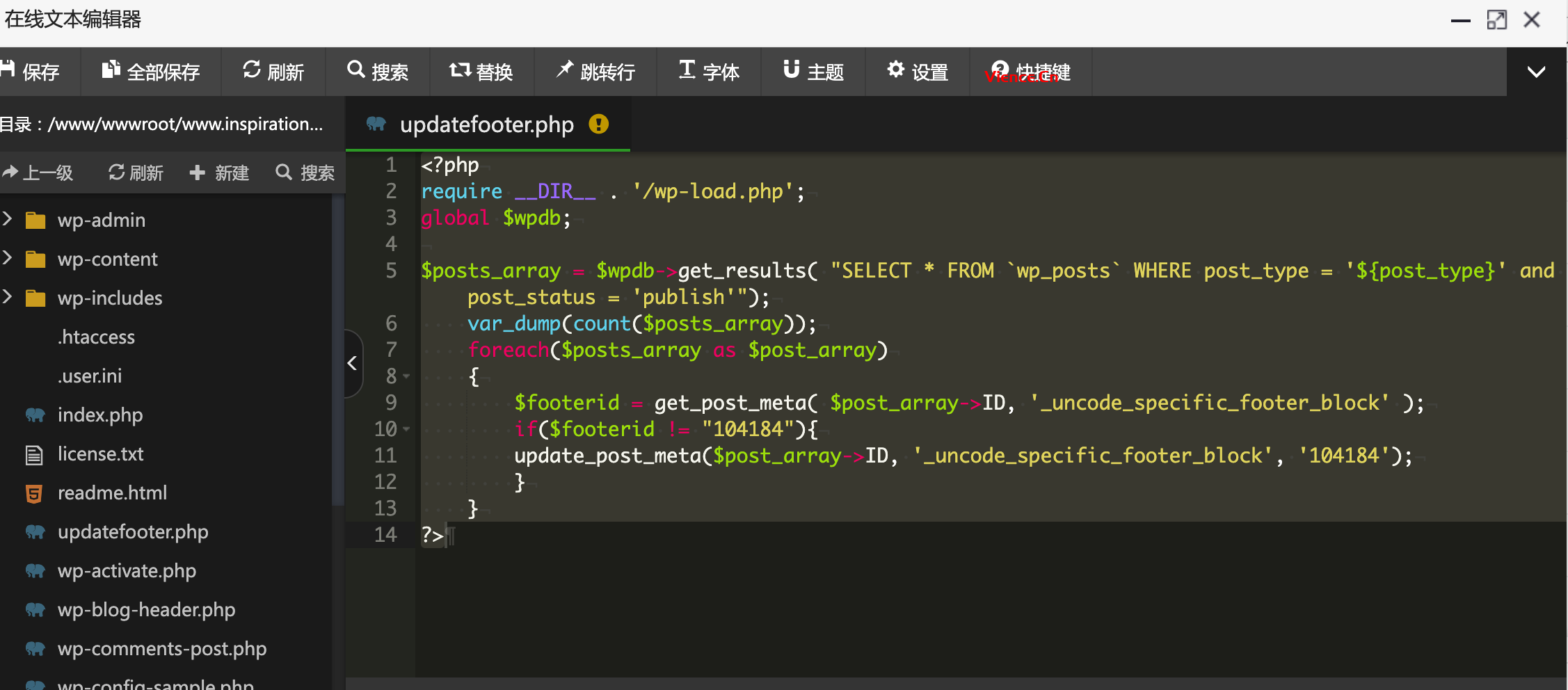
Task: Expand the wp-content folder
Action: 8,259
